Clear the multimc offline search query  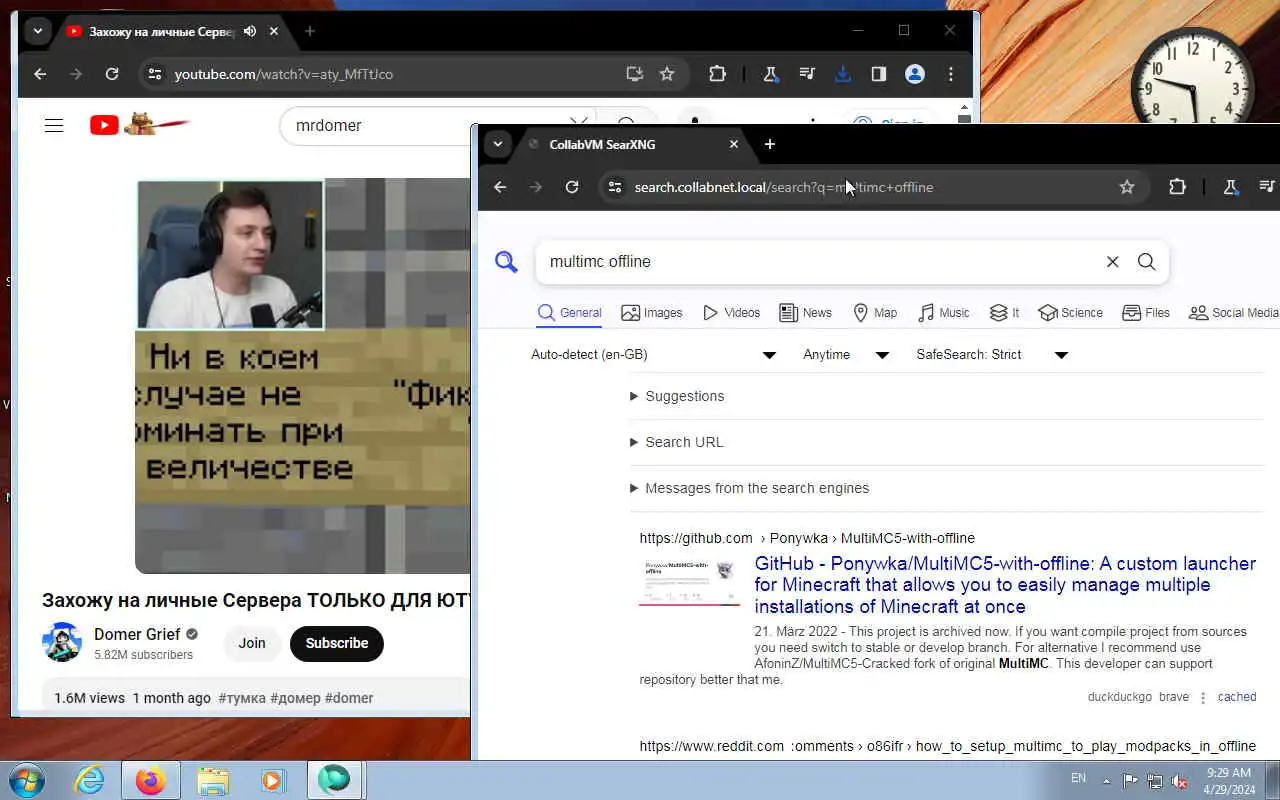1112,262
